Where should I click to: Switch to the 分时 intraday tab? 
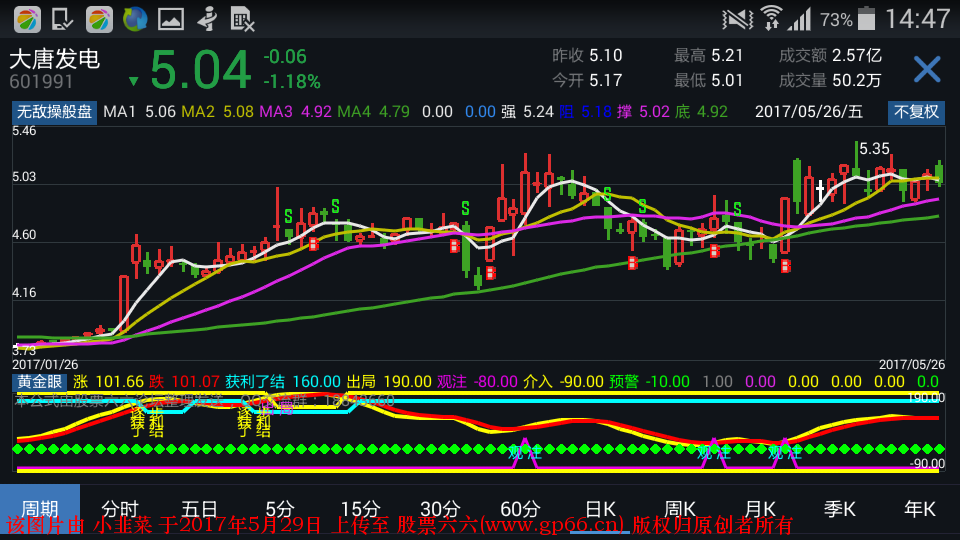click(120, 508)
